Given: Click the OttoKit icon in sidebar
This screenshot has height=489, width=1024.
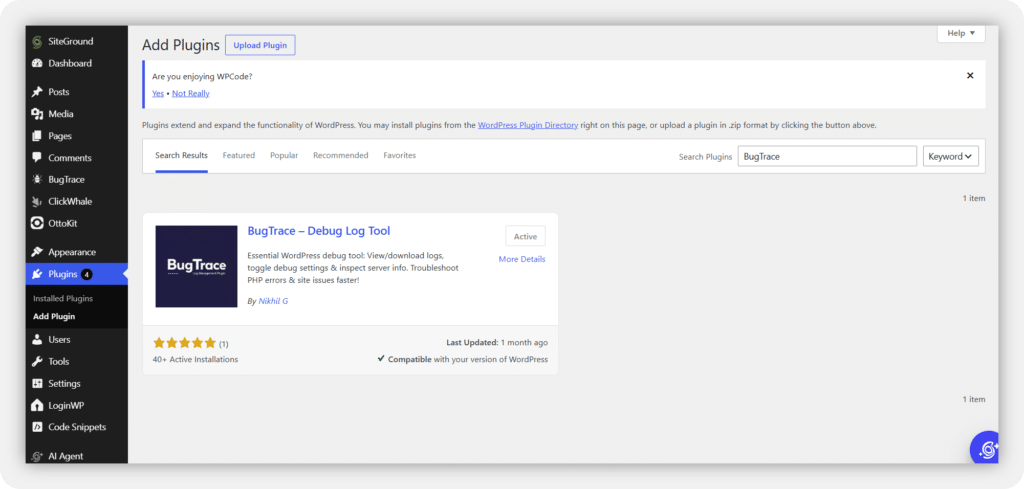Looking at the screenshot, I should coord(37,223).
